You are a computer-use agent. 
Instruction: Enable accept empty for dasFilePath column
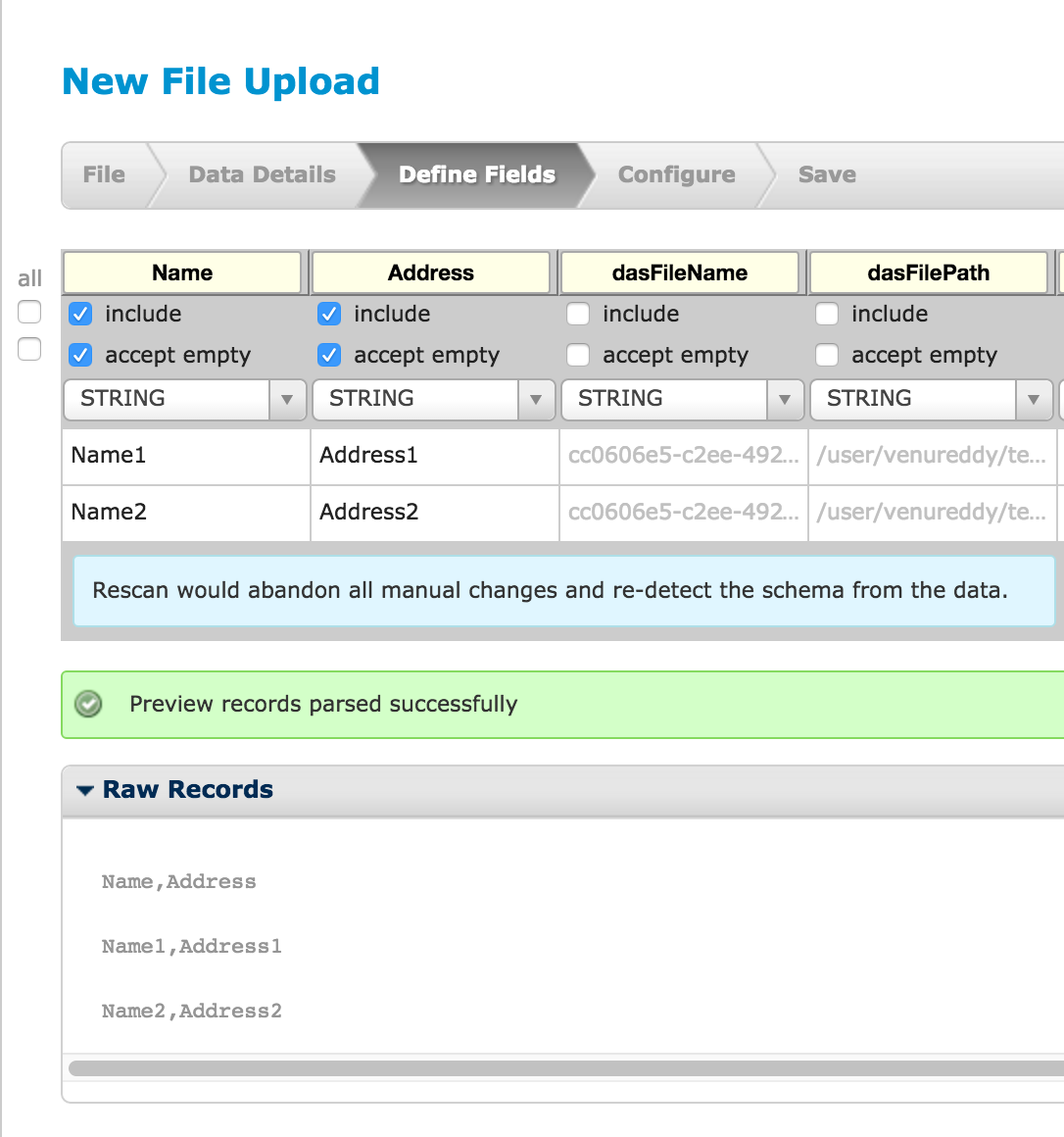826,355
